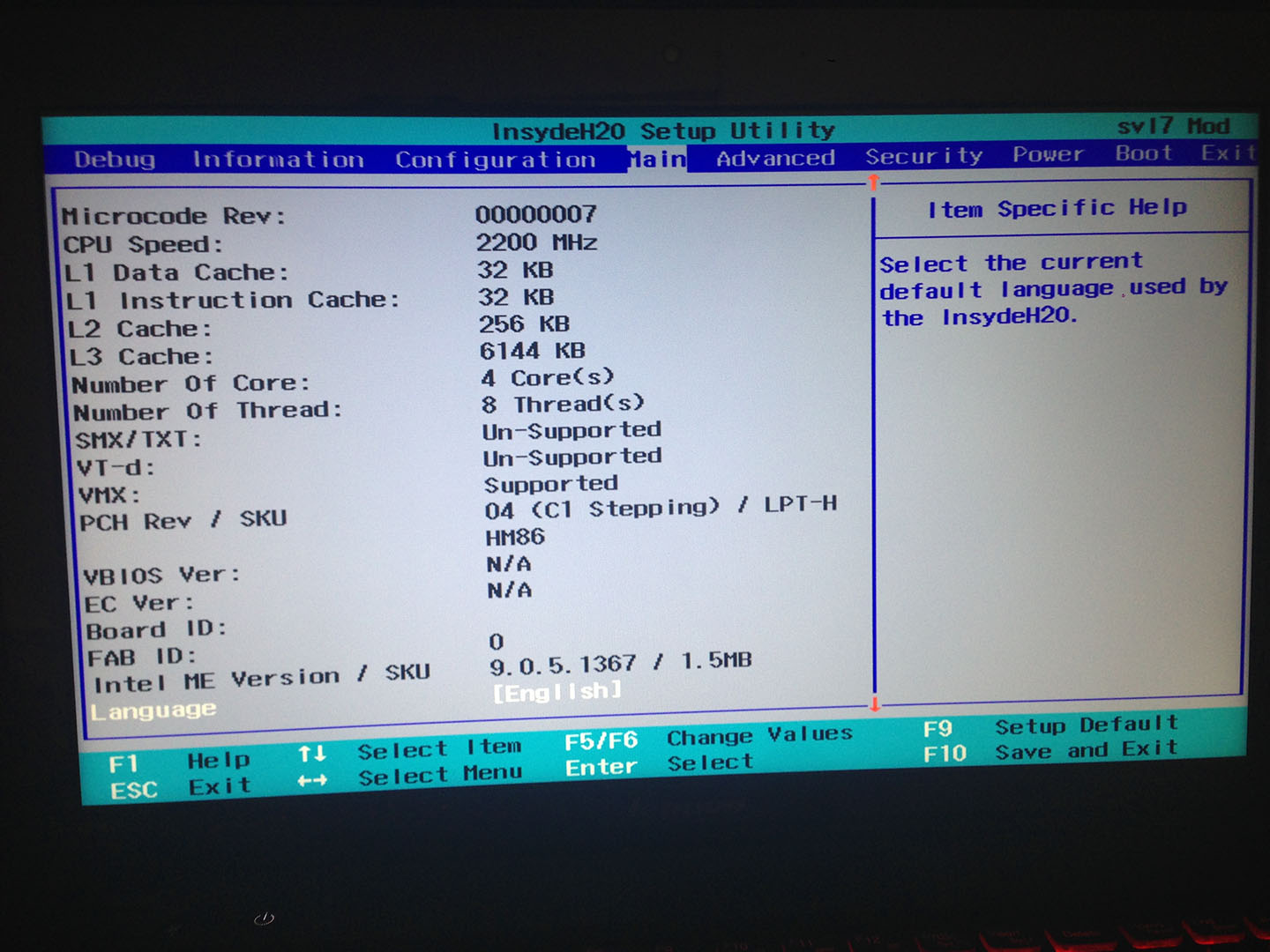Click the 8 Thread(s) value
The image size is (1270, 952).
[563, 405]
